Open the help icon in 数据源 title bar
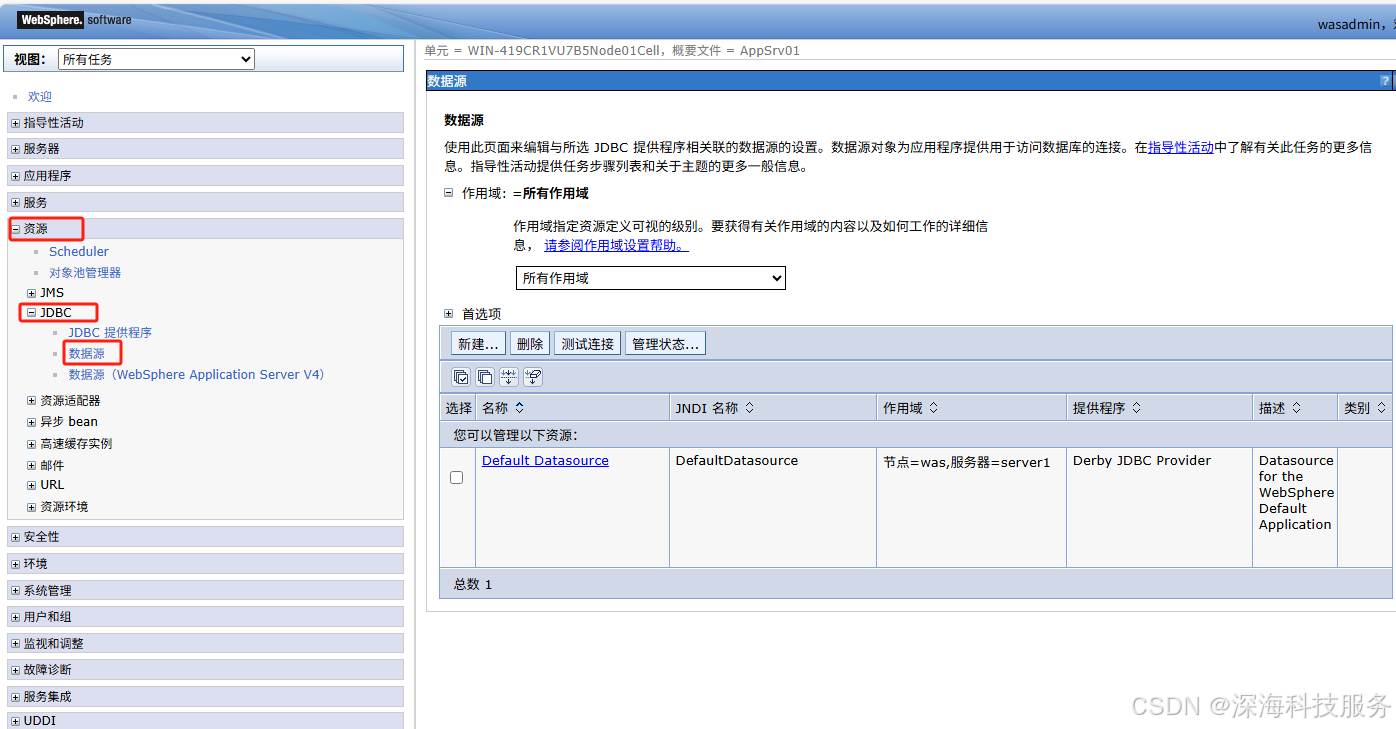This screenshot has width=1396, height=729. tap(1385, 81)
